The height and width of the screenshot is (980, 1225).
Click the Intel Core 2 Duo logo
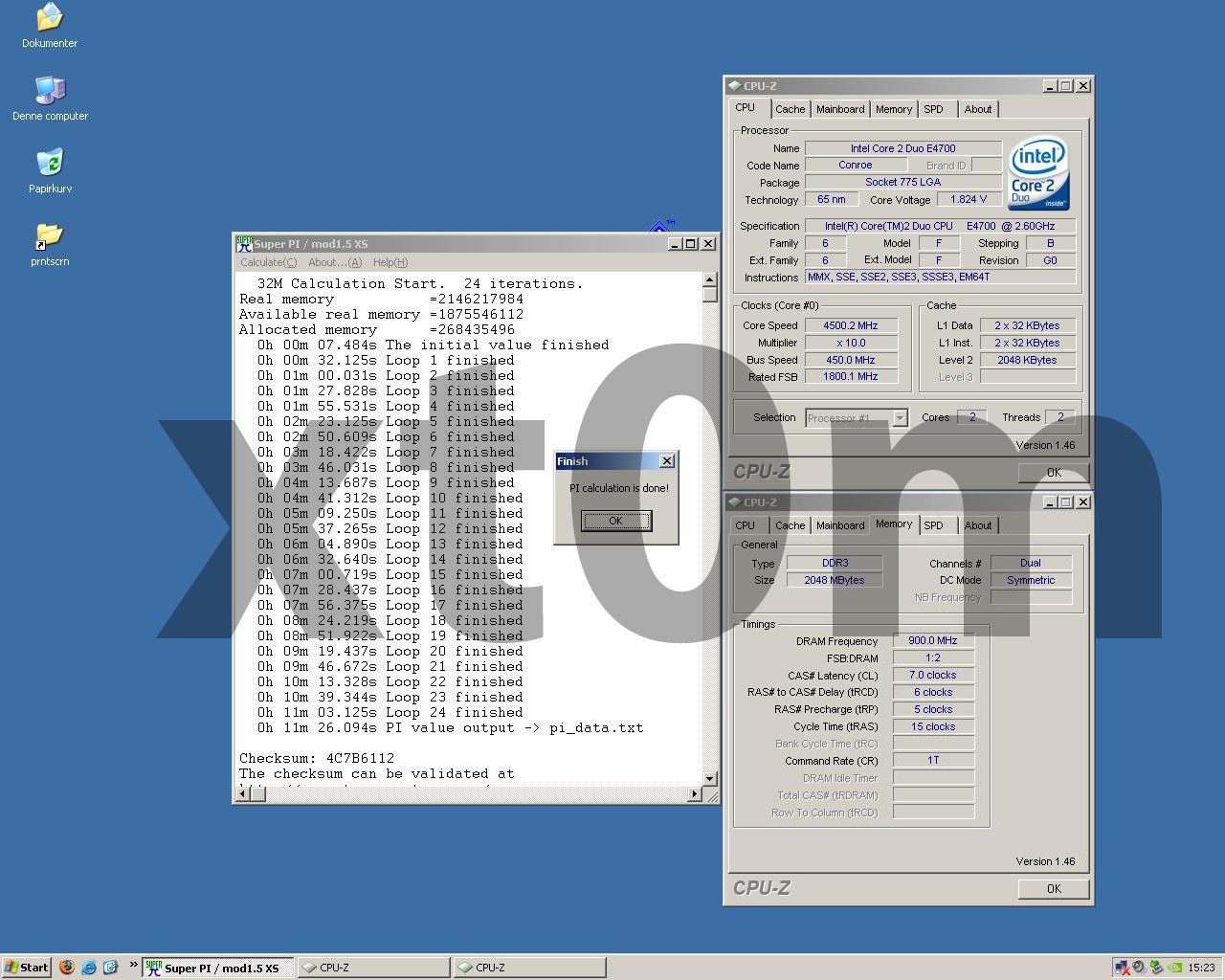coord(1038,172)
